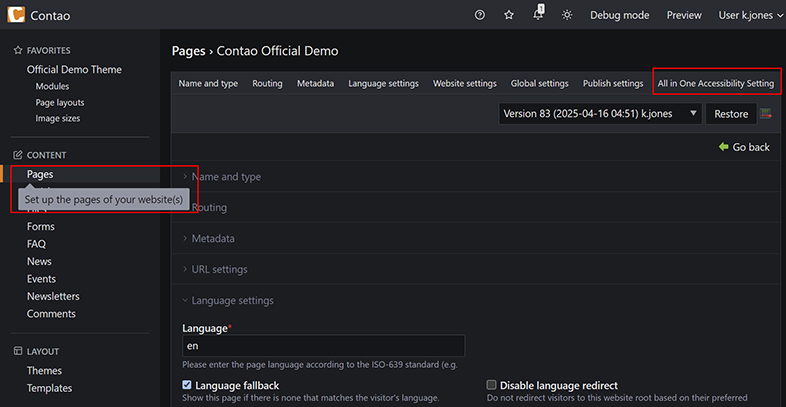Open the Version 83 dropdown

[x=600, y=114]
